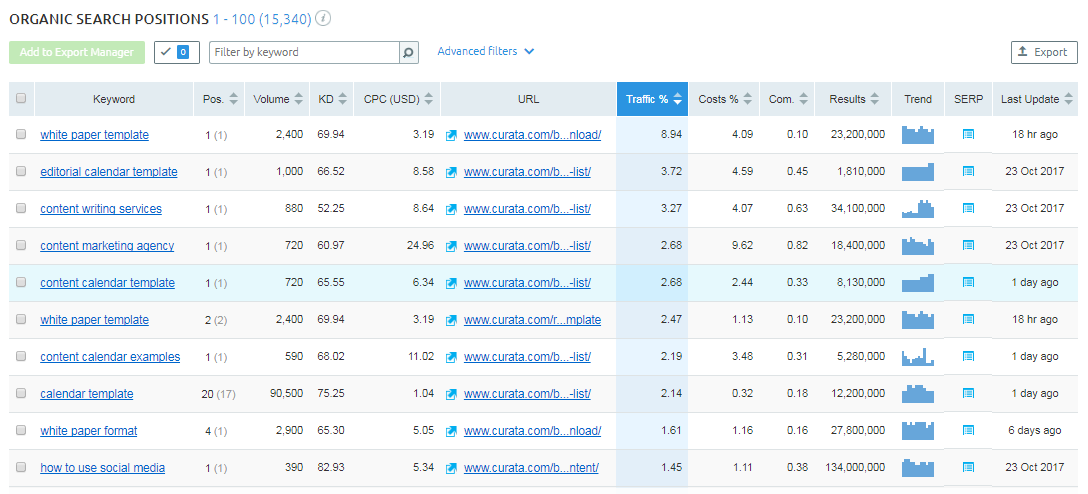Sort table by Results column
This screenshot has width=1088, height=494.
853,99
